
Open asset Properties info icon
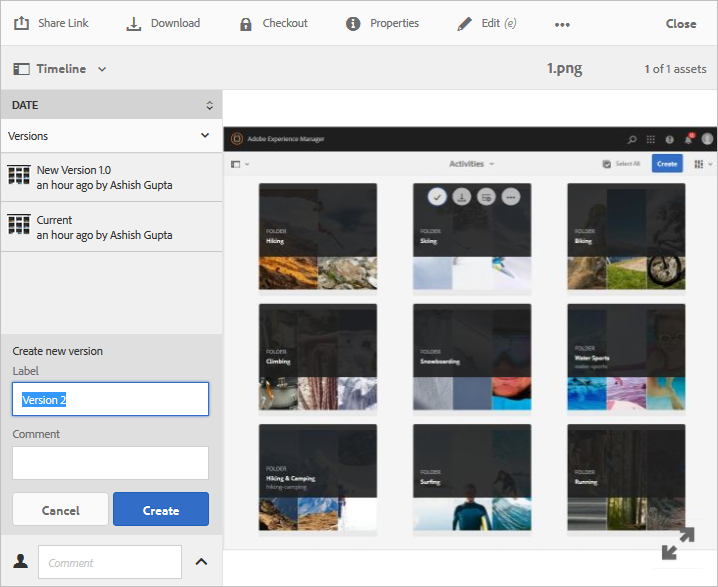[353, 24]
